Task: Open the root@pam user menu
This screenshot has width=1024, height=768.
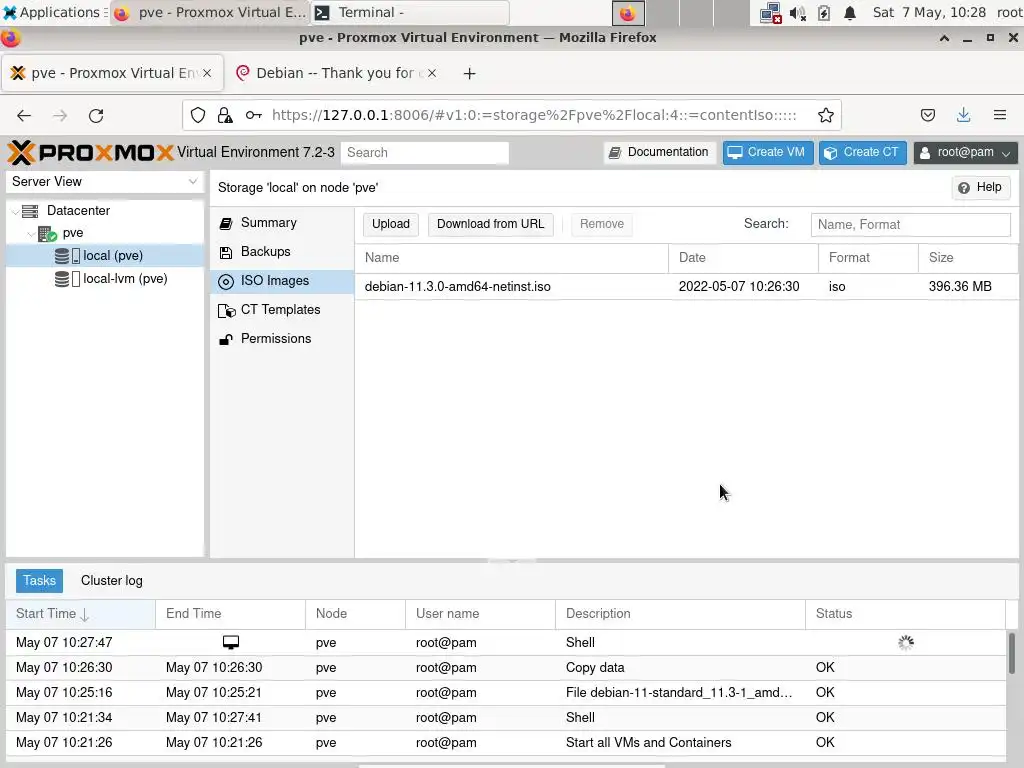Action: (965, 152)
